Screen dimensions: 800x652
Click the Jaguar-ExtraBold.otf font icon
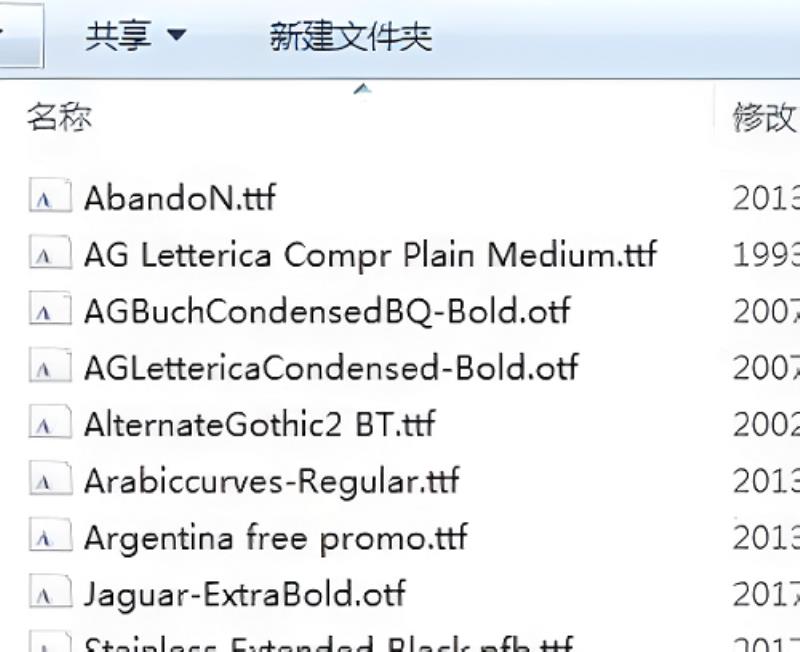tap(50, 591)
